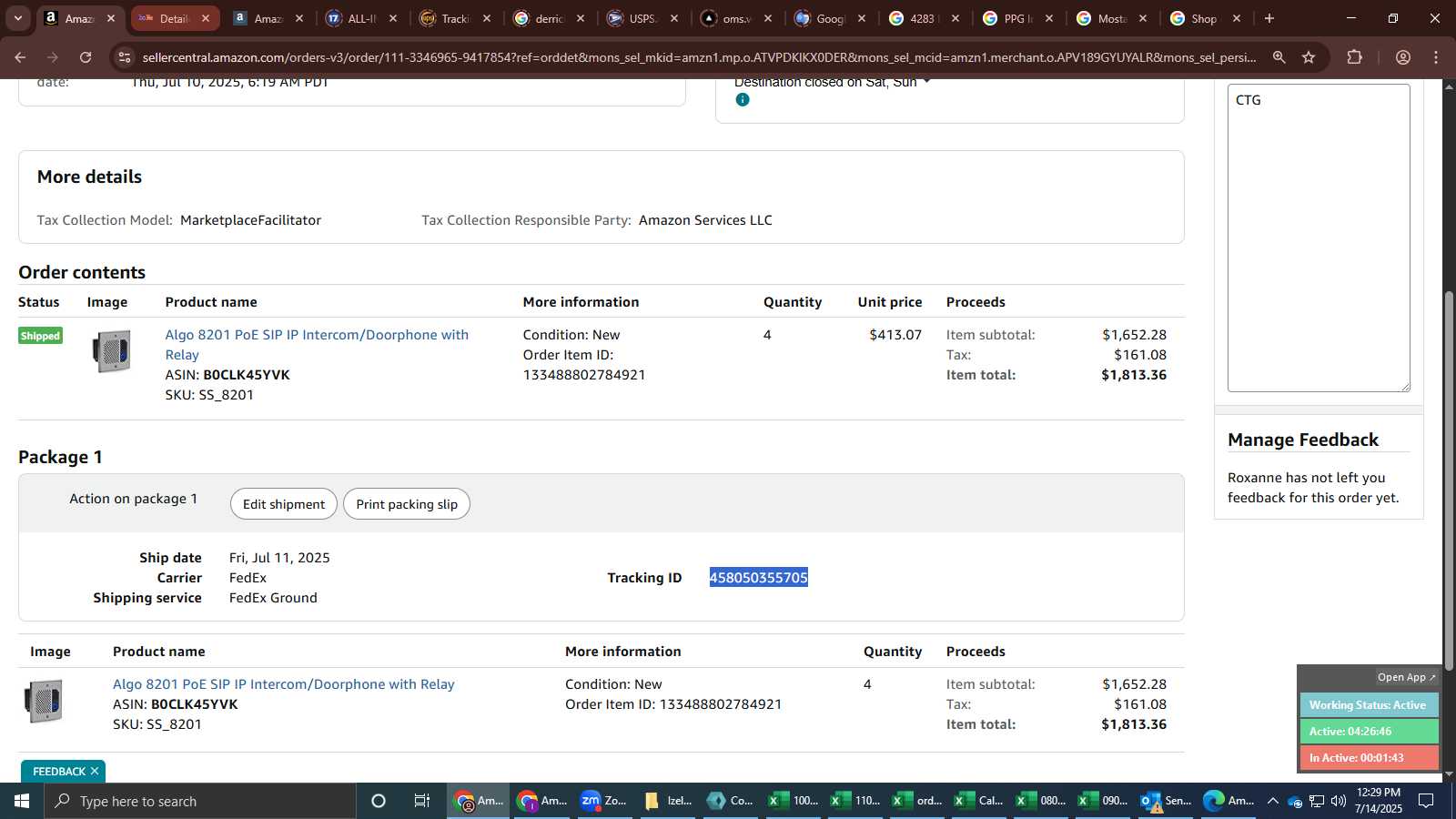Click product thumbnail in Order contents
Image resolution: width=1456 pixels, height=819 pixels.
point(112,351)
